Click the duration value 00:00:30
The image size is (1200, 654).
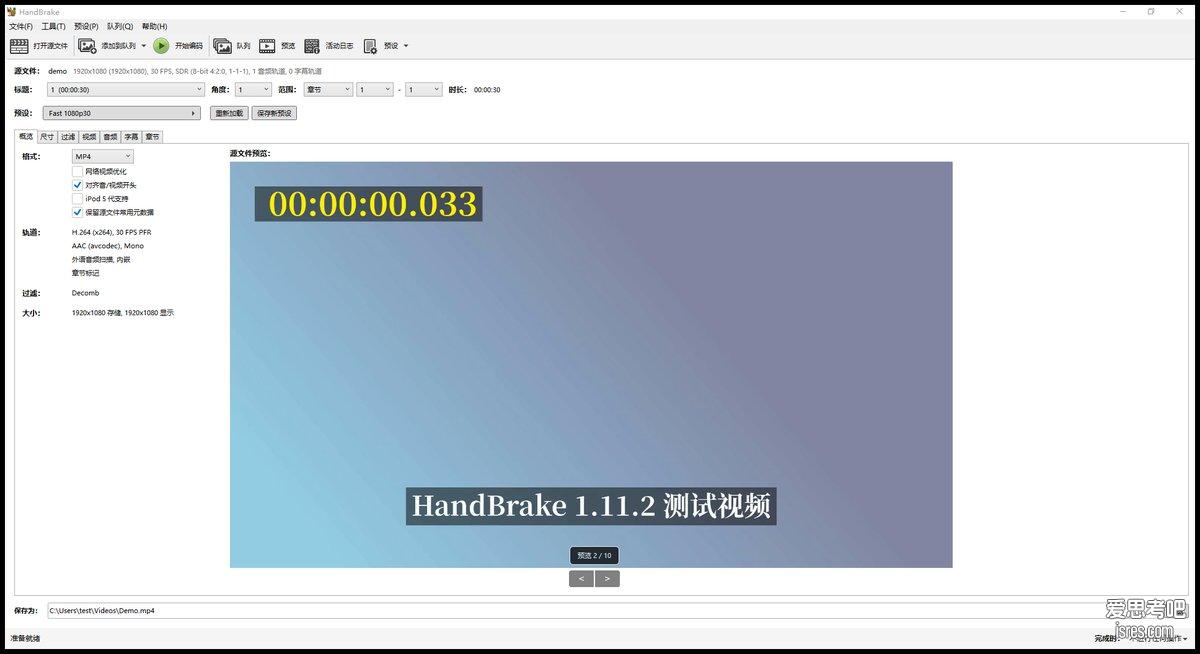(487, 90)
